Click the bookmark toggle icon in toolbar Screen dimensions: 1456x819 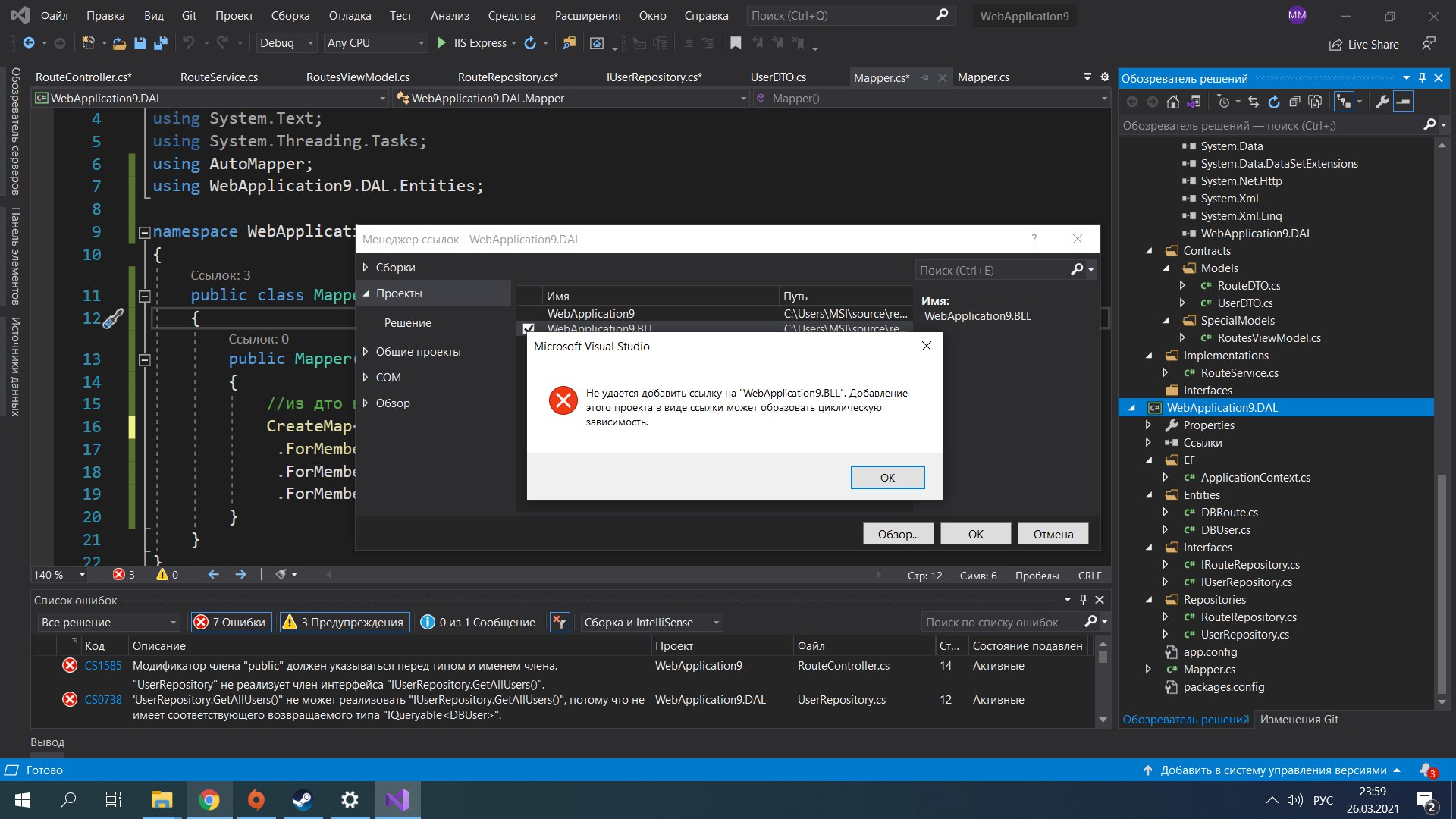(736, 43)
